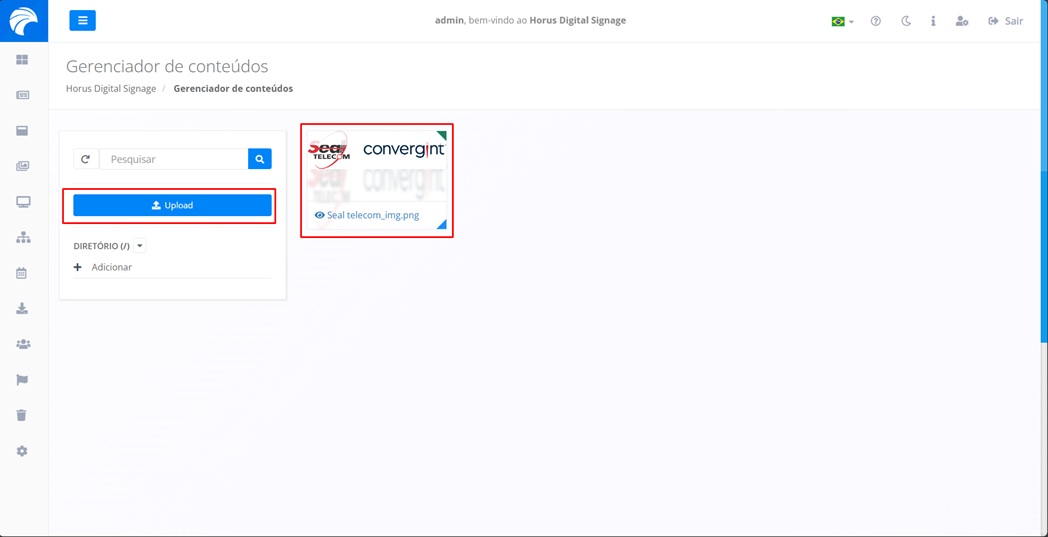Open the hierarchy sitemap icon in sidebar
The width and height of the screenshot is (1048, 537).
(23, 238)
